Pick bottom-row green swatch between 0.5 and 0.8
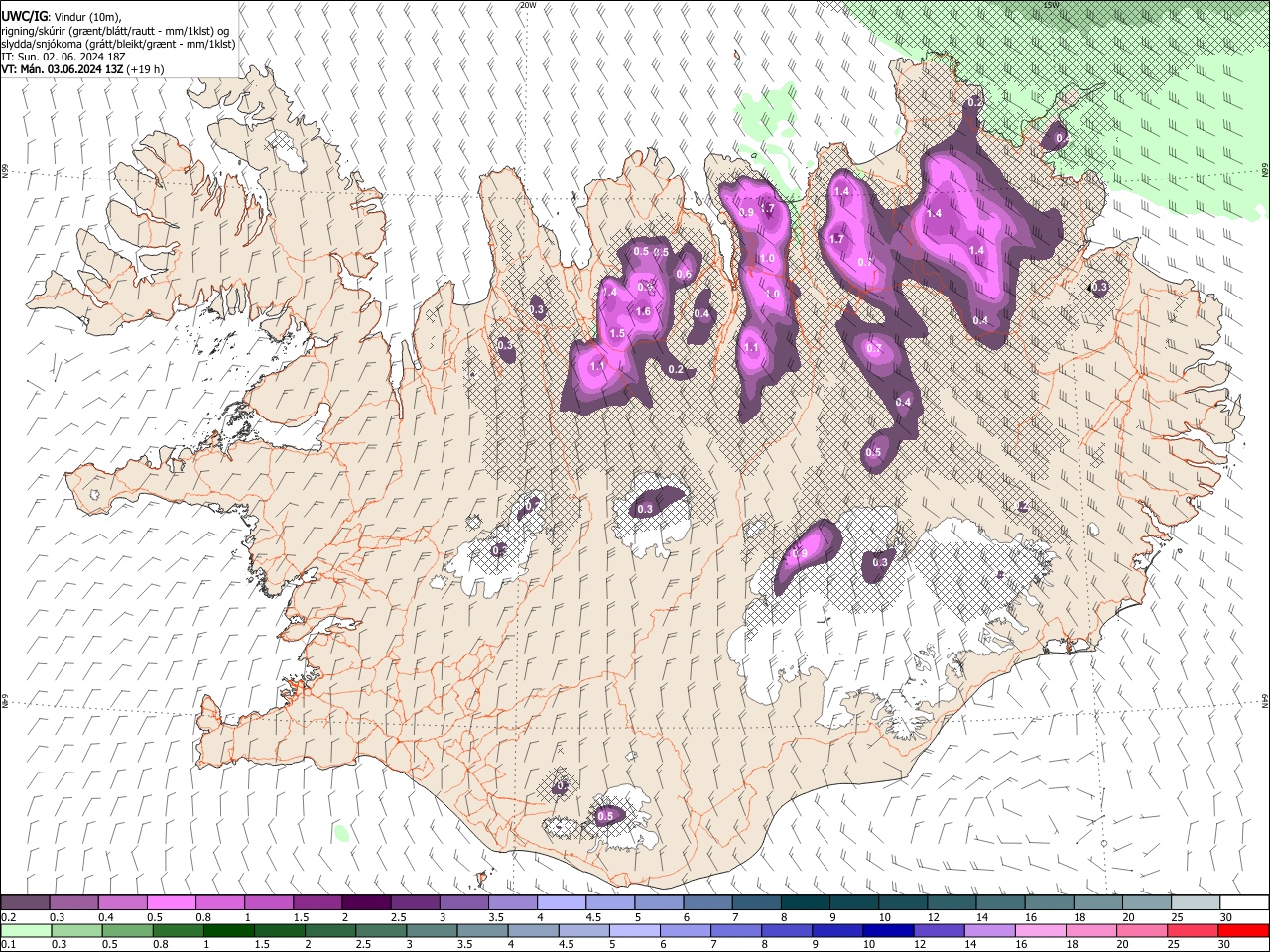 click(127, 930)
